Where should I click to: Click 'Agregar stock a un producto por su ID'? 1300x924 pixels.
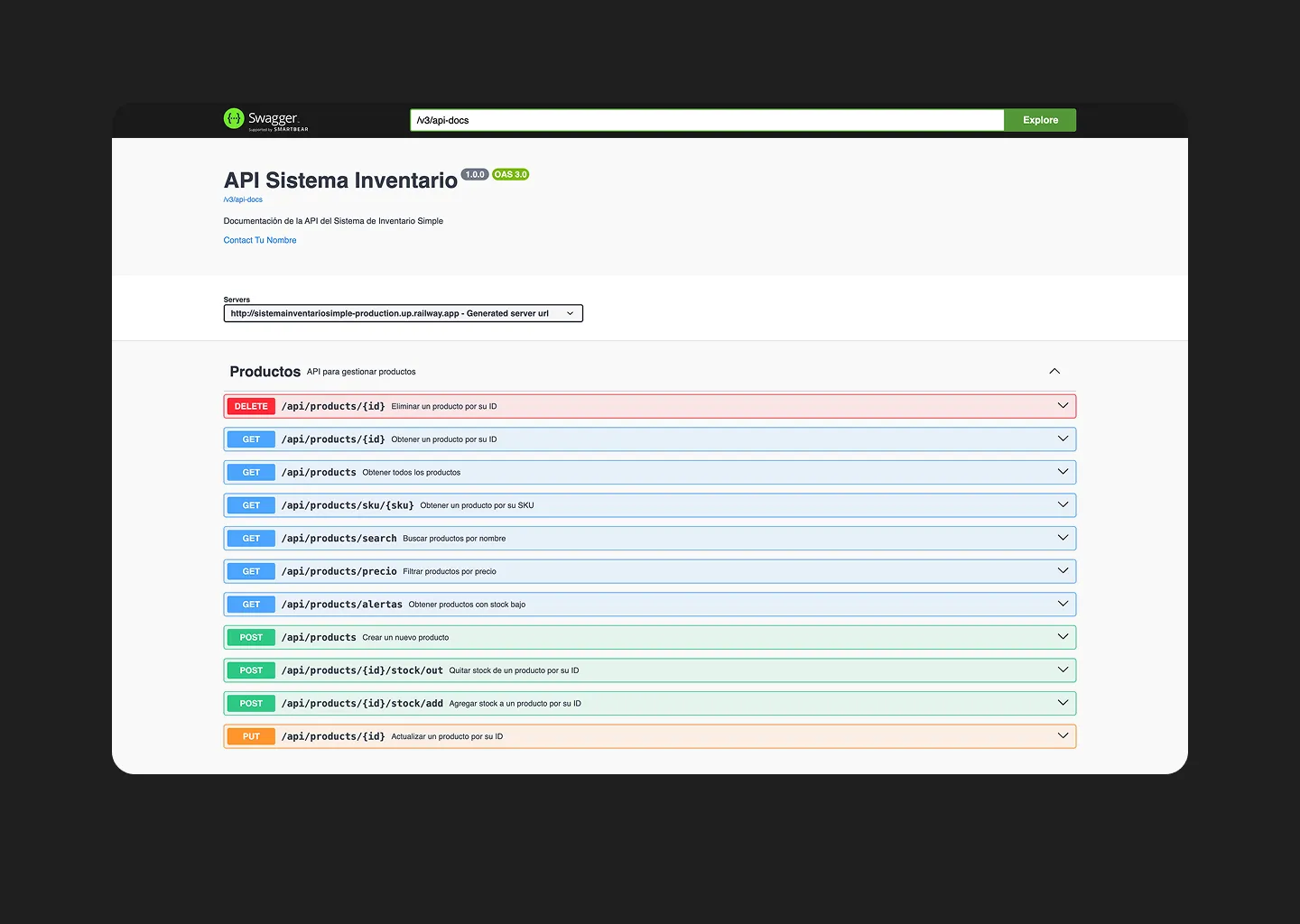click(515, 704)
